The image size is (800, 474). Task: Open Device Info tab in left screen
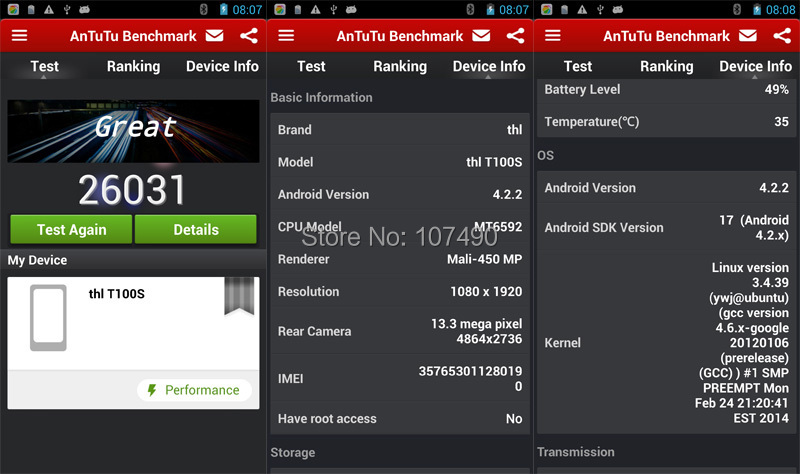point(222,66)
